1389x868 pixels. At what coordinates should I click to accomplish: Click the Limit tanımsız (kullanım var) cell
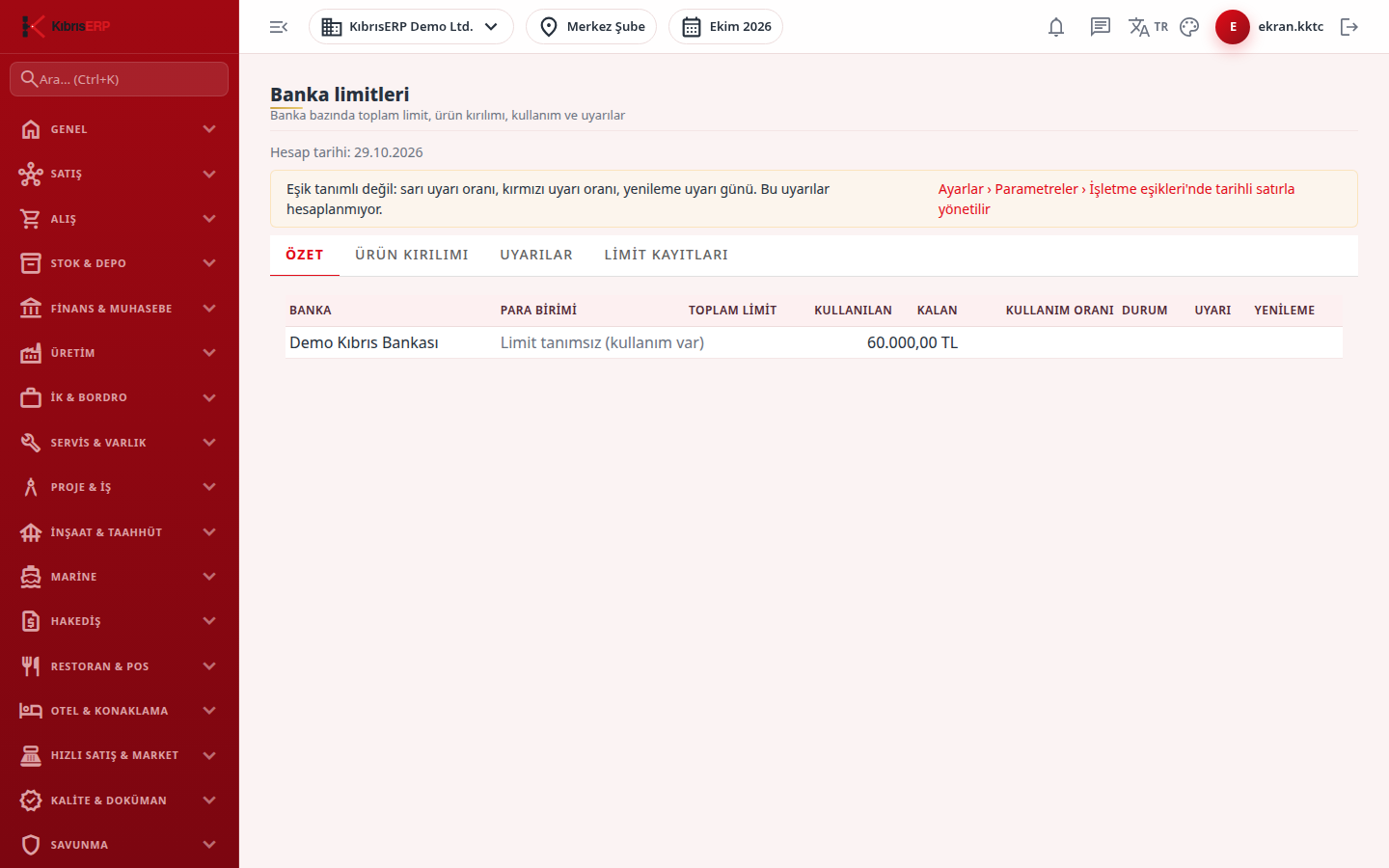[x=602, y=342]
